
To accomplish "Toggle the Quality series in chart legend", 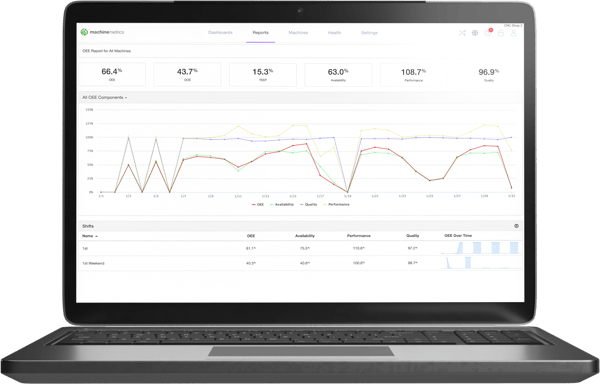I will (x=309, y=205).
